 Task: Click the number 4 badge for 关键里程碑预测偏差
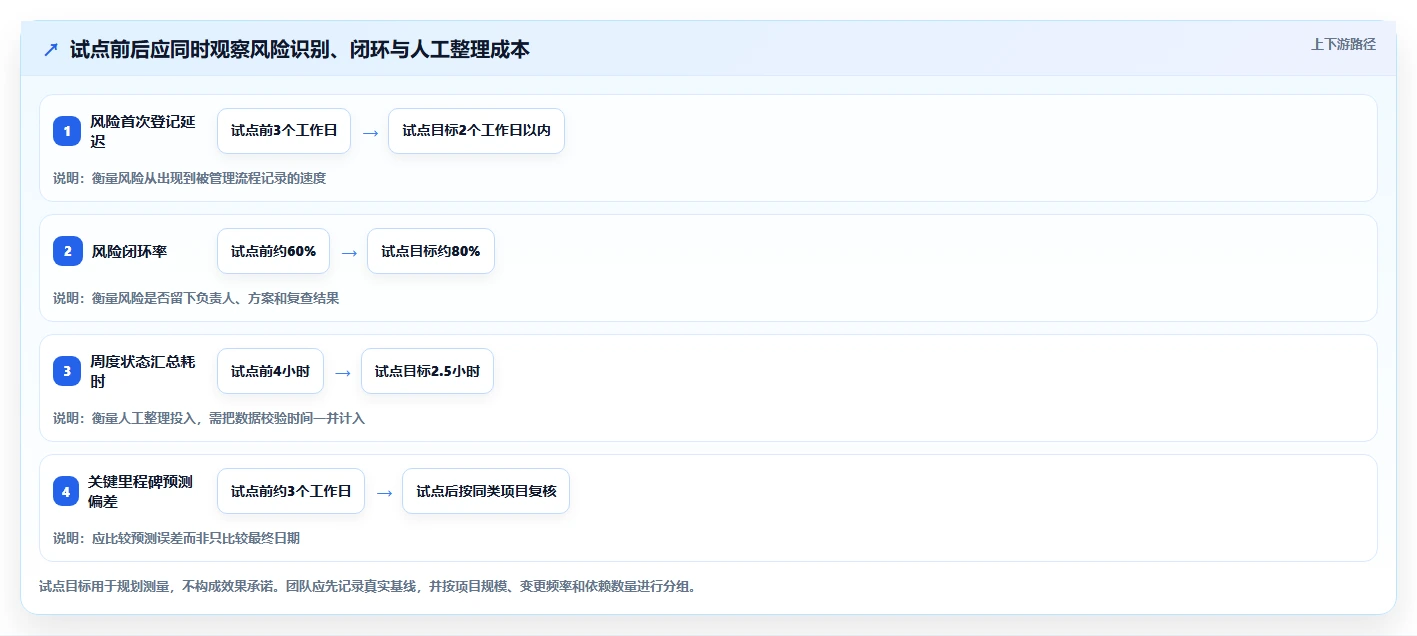pyautogui.click(x=67, y=491)
